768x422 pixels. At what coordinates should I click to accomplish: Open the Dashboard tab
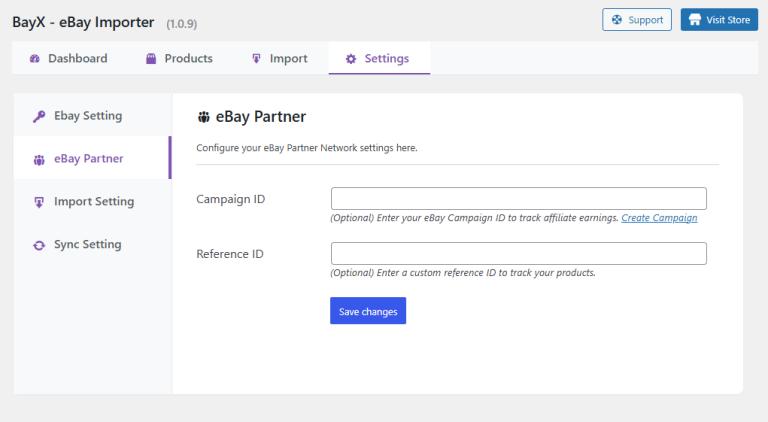(68, 58)
